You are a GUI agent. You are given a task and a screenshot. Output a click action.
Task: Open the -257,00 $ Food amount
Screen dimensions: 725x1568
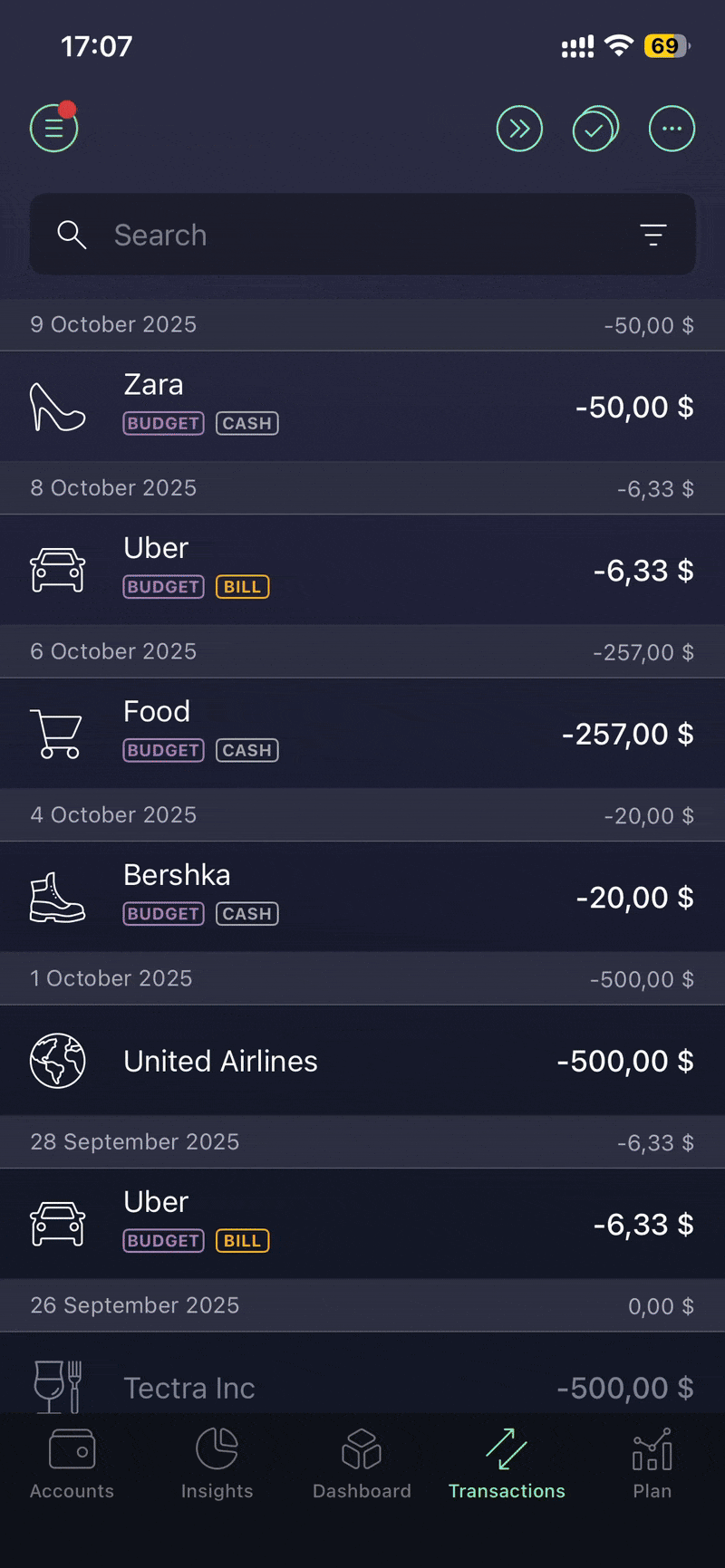627,734
